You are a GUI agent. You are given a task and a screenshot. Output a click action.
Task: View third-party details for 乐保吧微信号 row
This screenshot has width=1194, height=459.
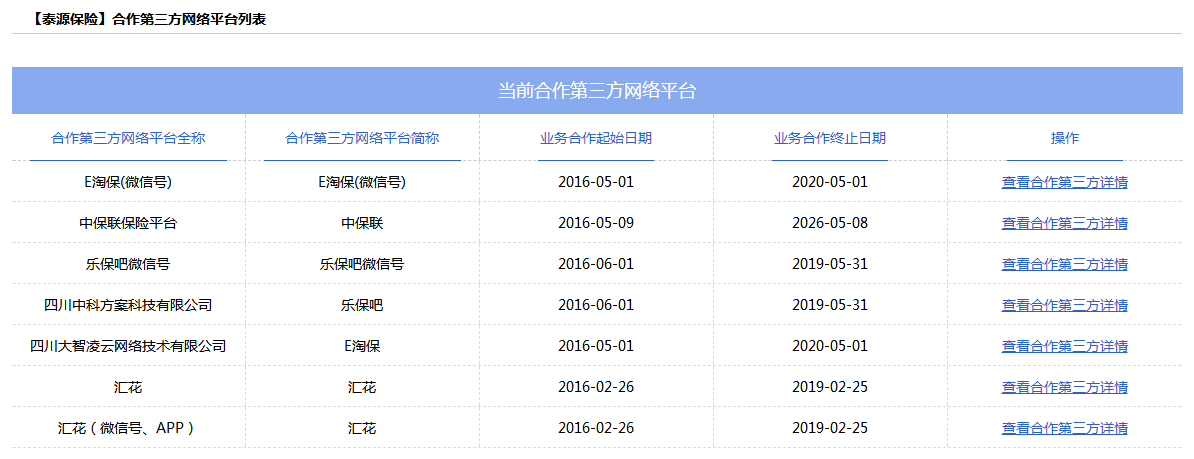coord(1064,264)
